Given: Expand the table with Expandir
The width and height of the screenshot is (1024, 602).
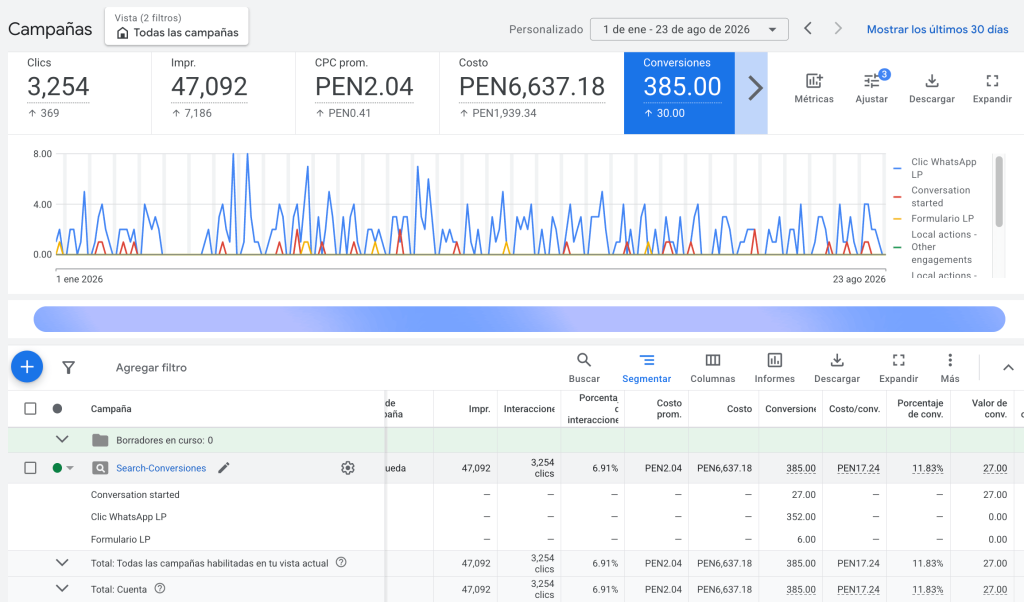Looking at the screenshot, I should (x=899, y=368).
